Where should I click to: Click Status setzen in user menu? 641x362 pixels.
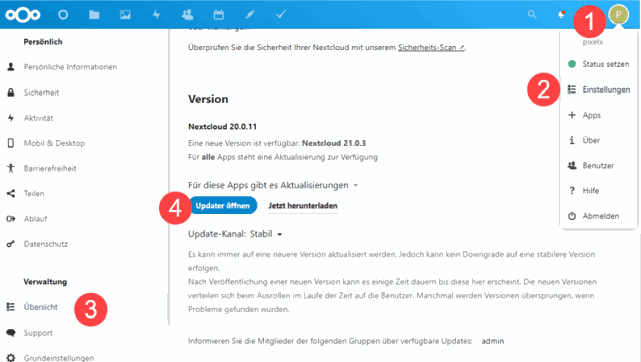click(605, 64)
